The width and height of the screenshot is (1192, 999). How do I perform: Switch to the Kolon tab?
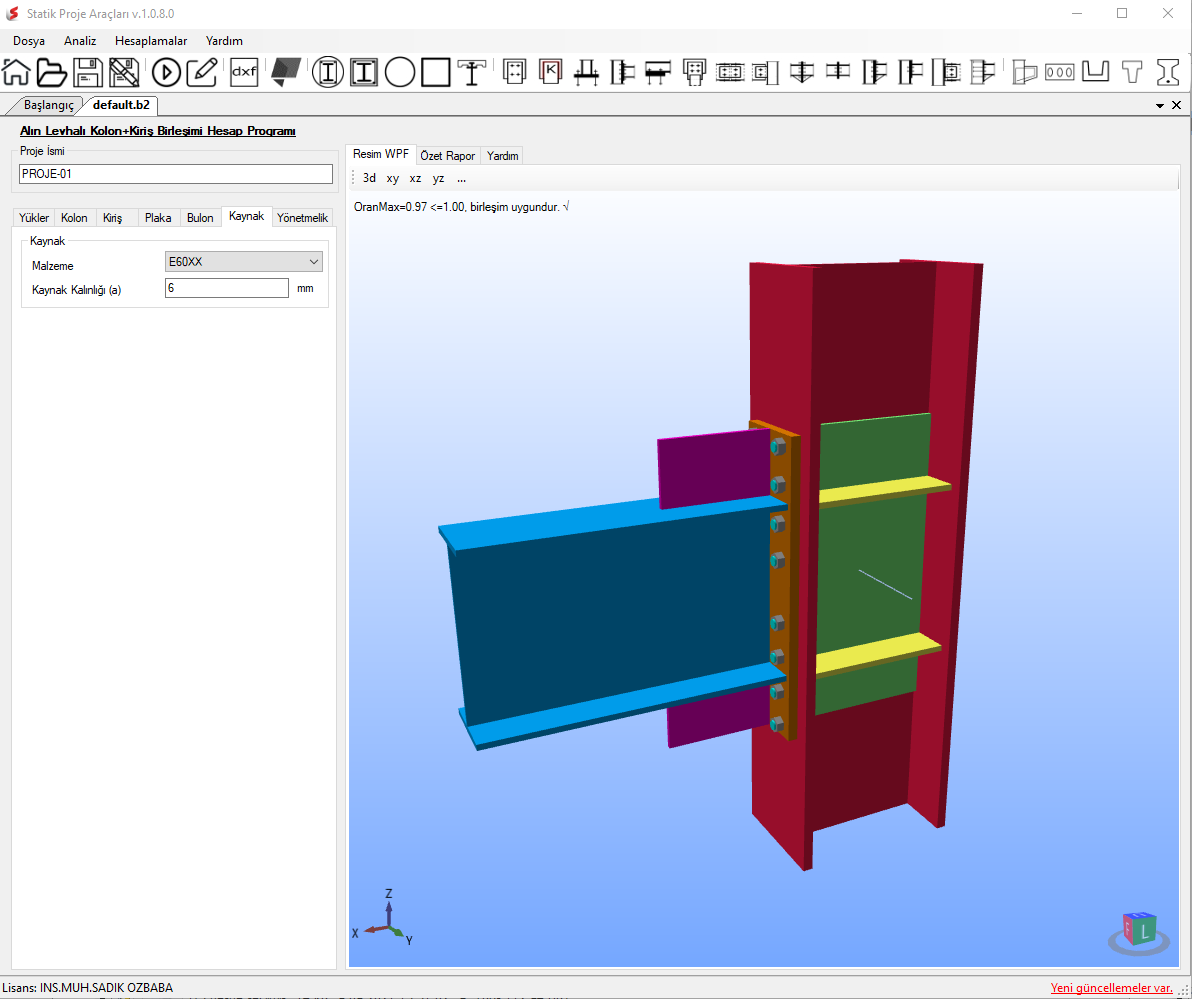click(x=74, y=217)
